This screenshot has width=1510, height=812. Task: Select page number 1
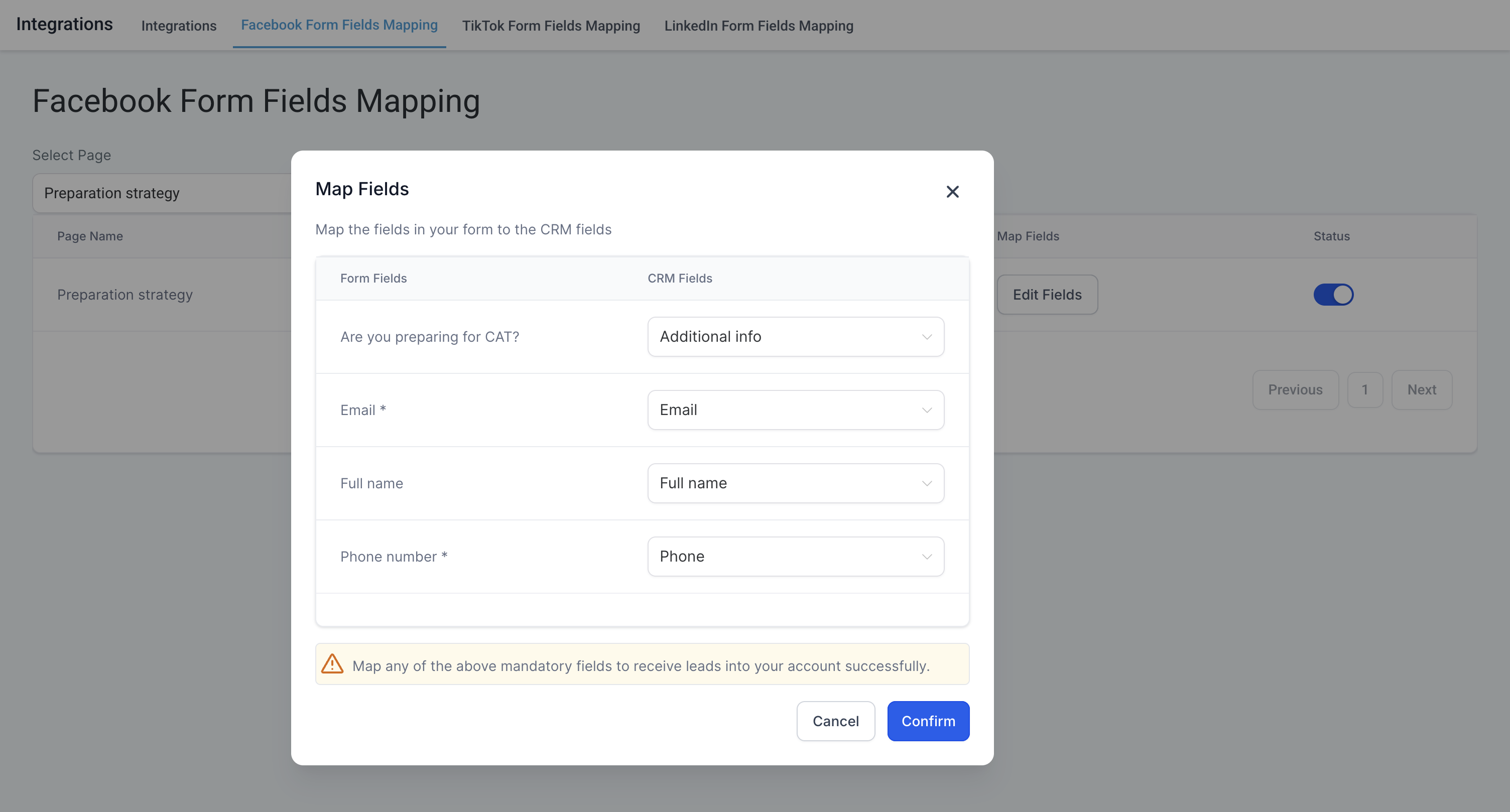click(x=1364, y=389)
